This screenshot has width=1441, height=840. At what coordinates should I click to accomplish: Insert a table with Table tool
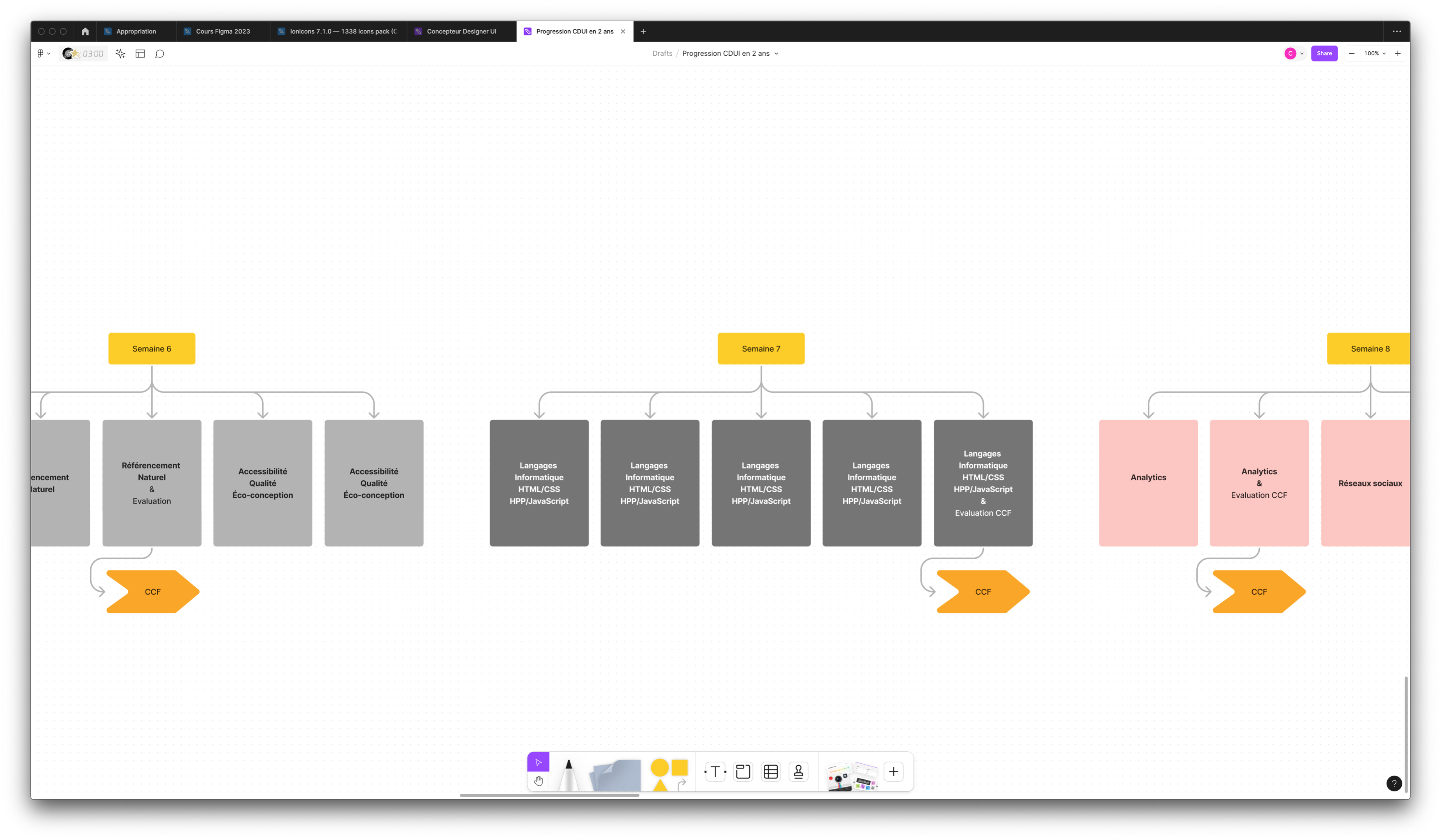[771, 772]
